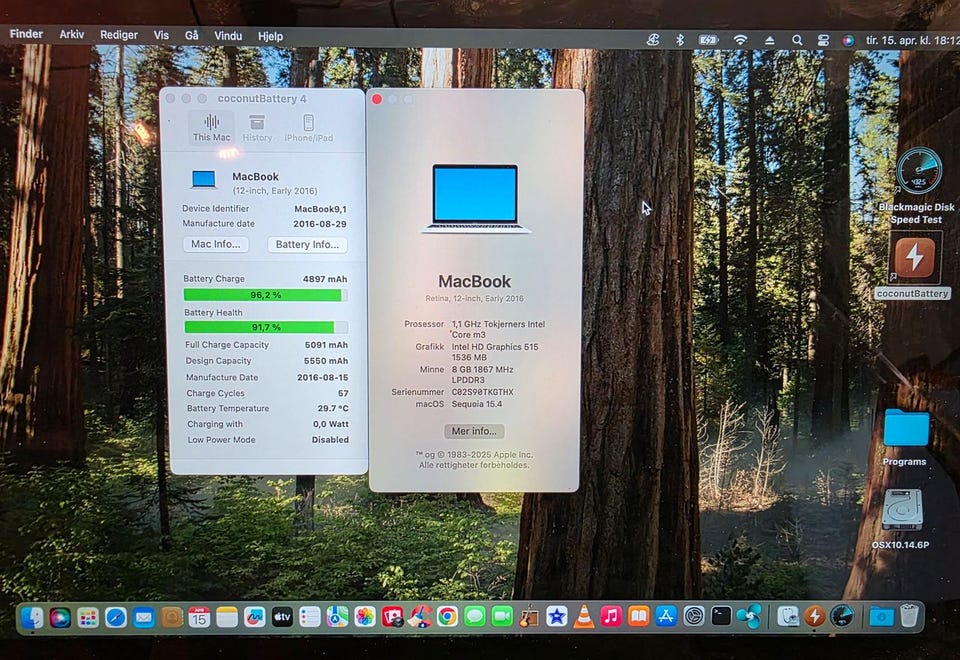The height and width of the screenshot is (660, 960).
Task: Open the Hjelp menu
Action: coord(270,37)
